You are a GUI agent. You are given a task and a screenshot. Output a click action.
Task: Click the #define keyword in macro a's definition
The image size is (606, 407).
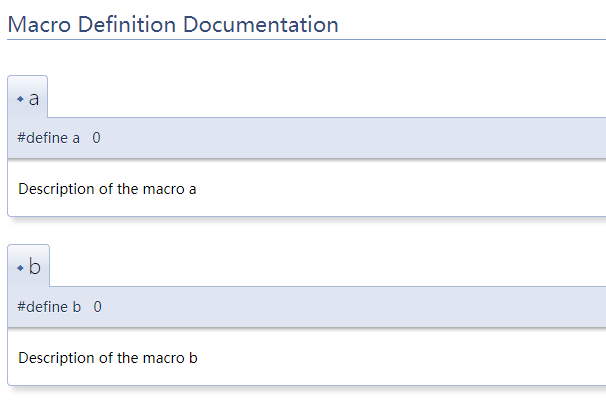tap(42, 138)
